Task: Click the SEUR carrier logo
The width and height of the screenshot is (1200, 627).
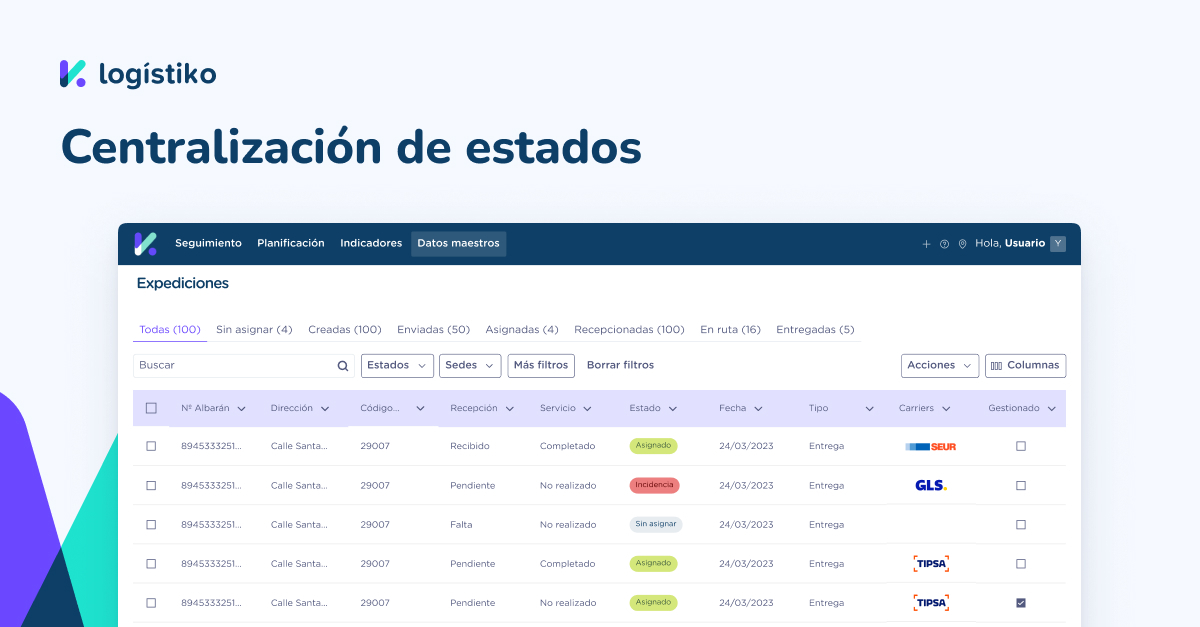Action: tap(931, 446)
